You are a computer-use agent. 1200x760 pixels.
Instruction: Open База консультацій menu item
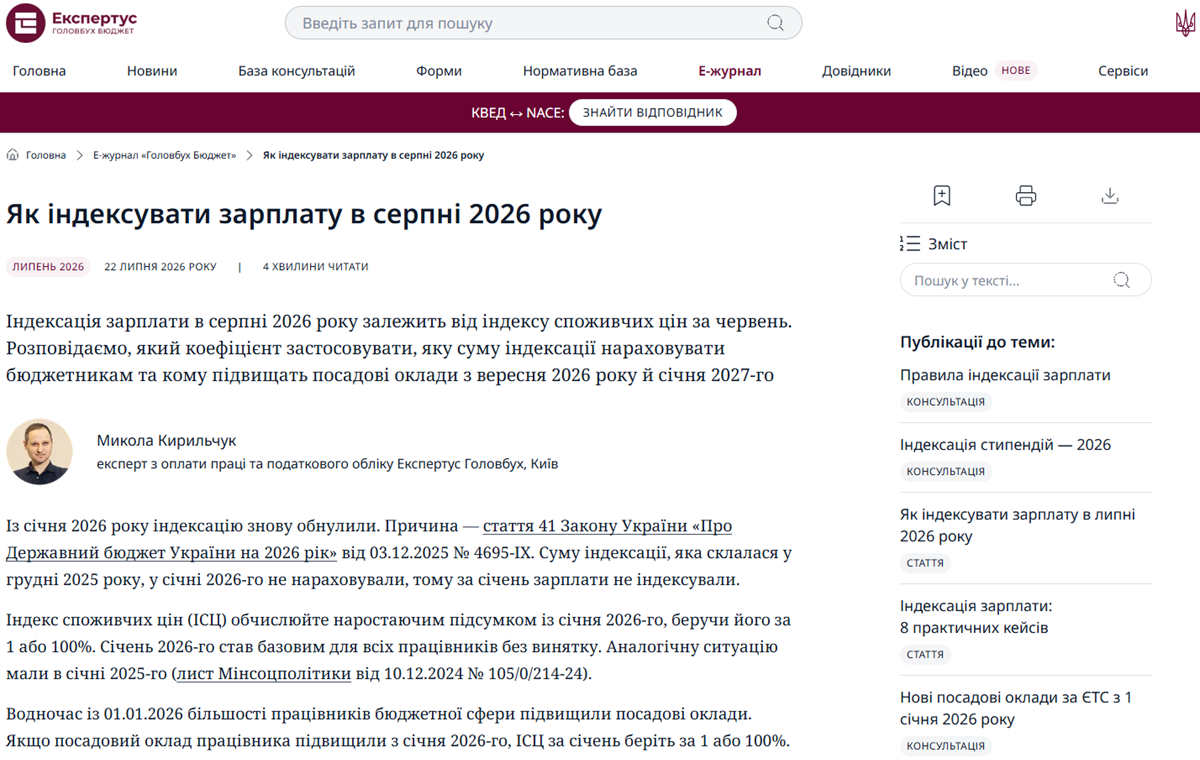[297, 71]
